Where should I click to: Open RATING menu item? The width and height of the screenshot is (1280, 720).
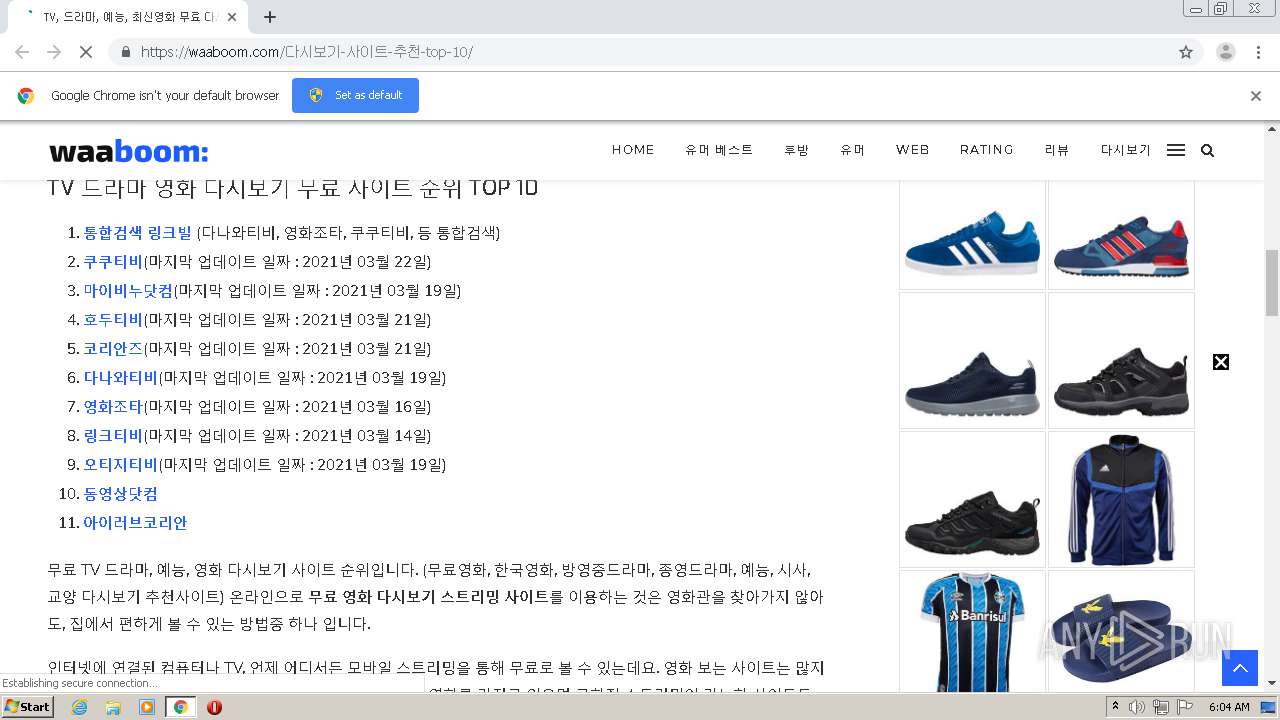click(x=987, y=150)
